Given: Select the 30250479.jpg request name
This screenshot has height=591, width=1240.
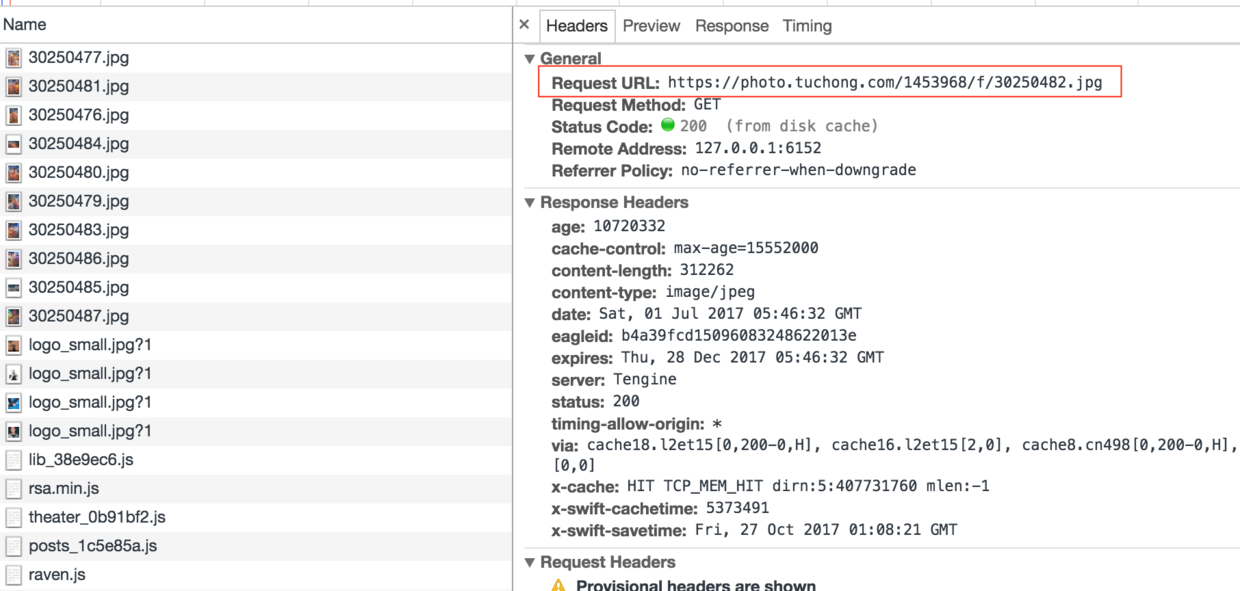Looking at the screenshot, I should pos(79,202).
